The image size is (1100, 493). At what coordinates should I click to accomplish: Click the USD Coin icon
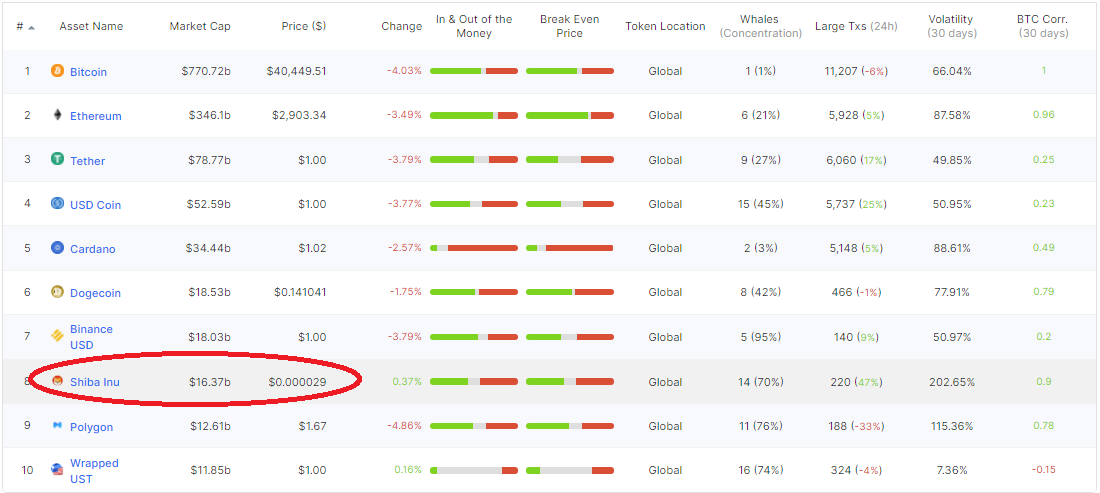[x=58, y=203]
